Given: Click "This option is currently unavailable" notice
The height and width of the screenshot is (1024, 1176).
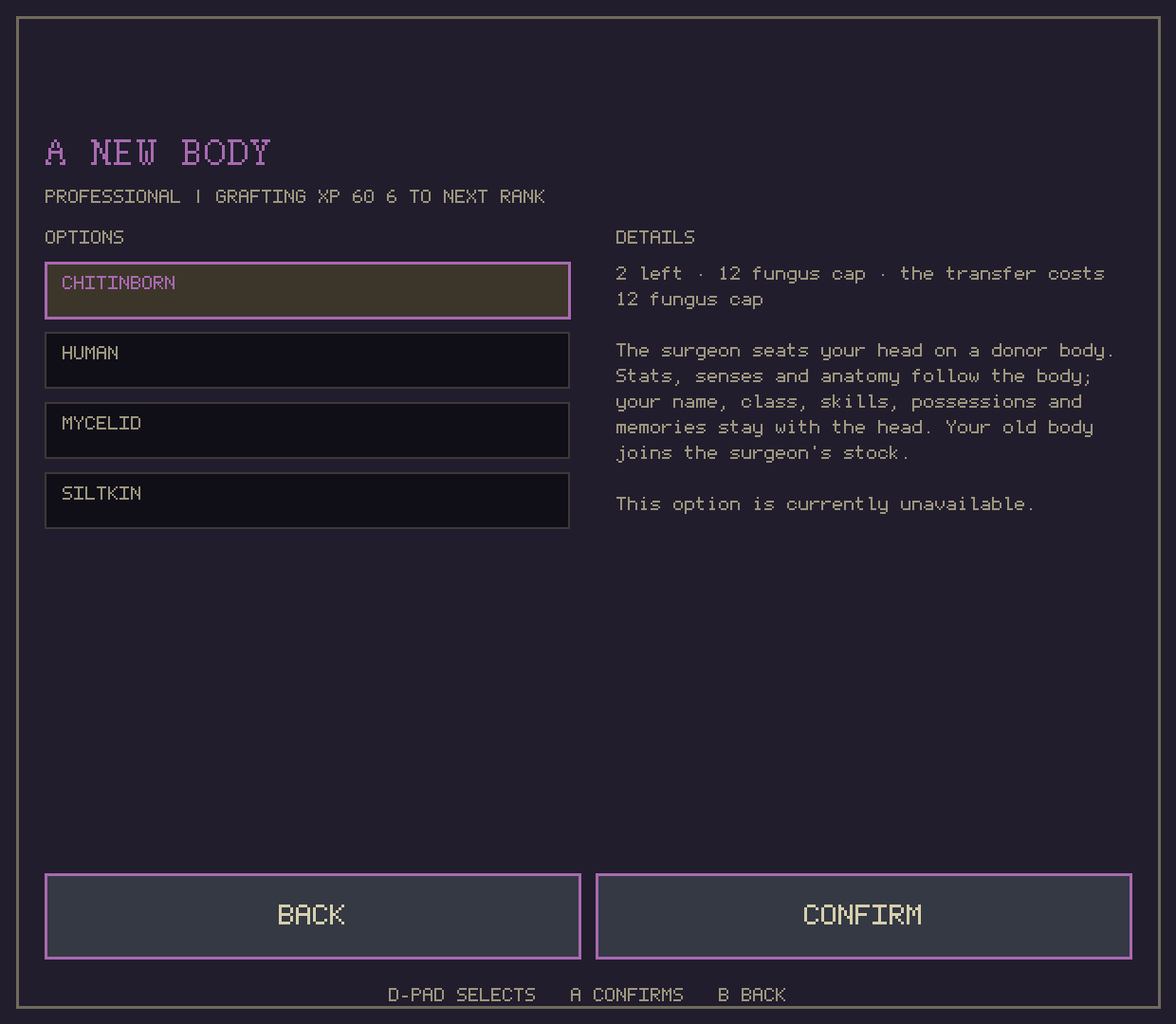Looking at the screenshot, I should pos(825,503).
